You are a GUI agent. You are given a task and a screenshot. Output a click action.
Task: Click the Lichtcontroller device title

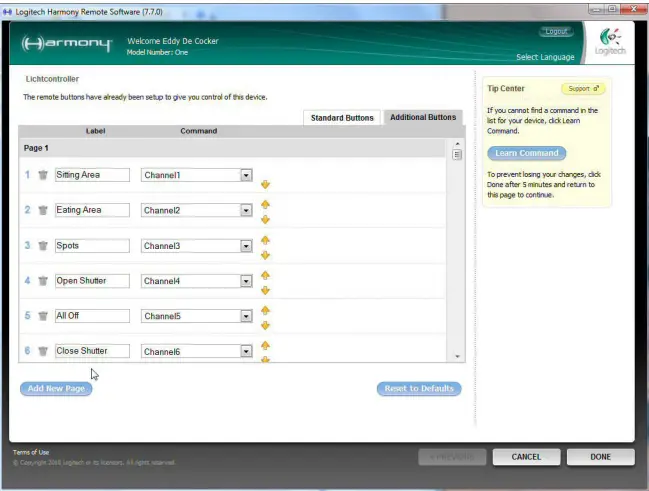pyautogui.click(x=52, y=79)
